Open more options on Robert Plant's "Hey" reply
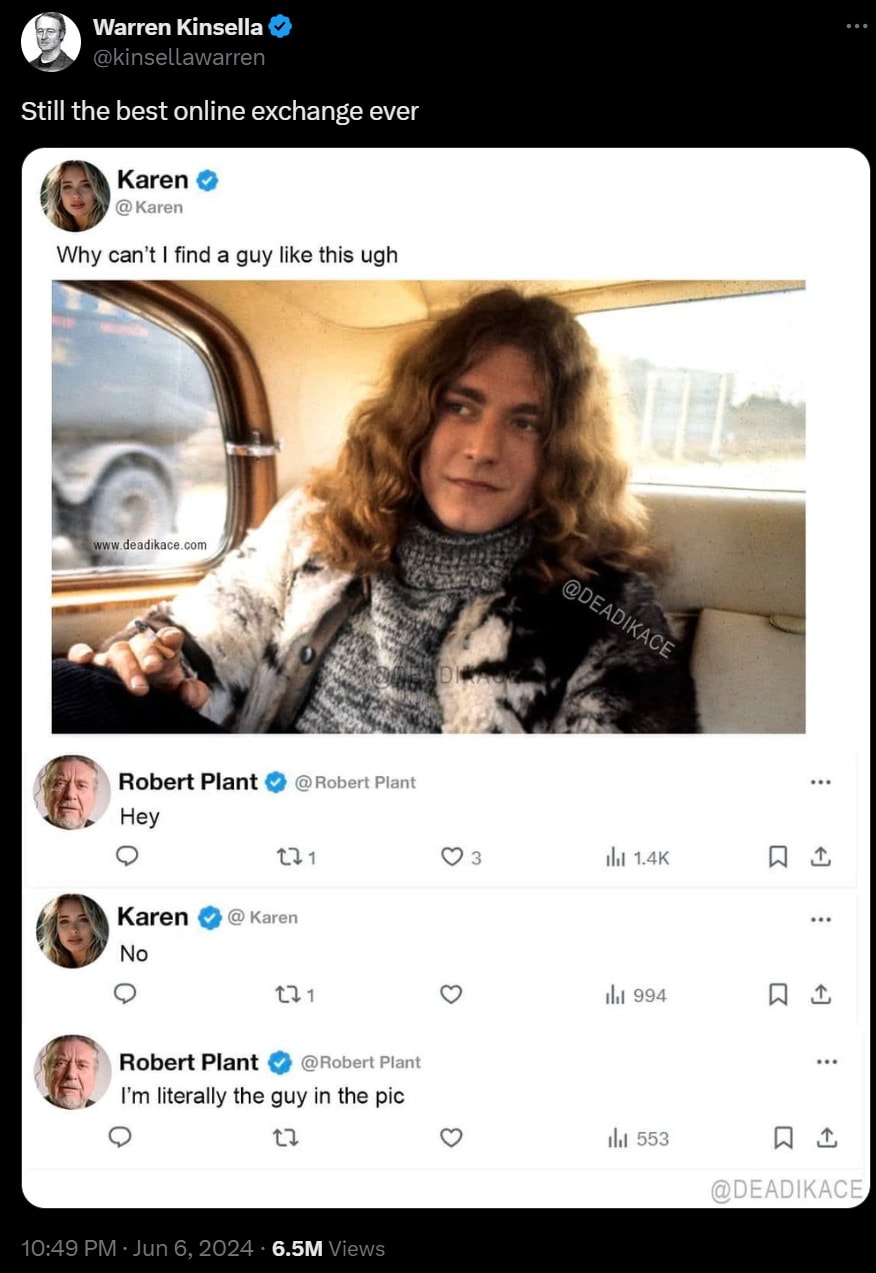This screenshot has height=1273, width=876. 821,782
